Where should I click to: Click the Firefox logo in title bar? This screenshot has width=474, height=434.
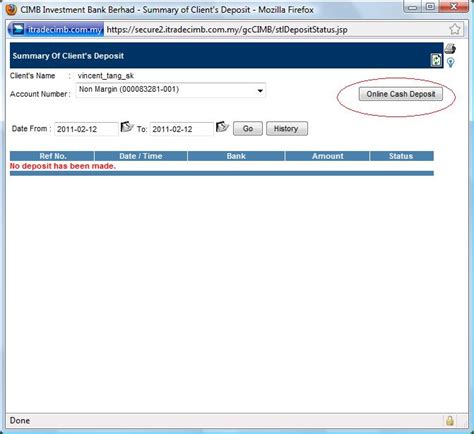[x=11, y=10]
